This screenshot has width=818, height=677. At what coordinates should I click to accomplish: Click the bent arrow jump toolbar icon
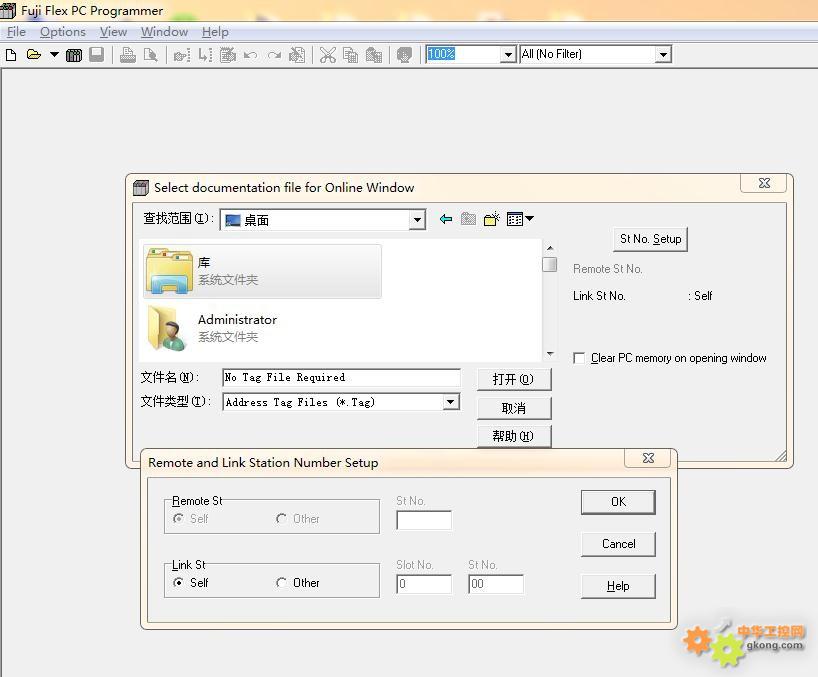[205, 55]
